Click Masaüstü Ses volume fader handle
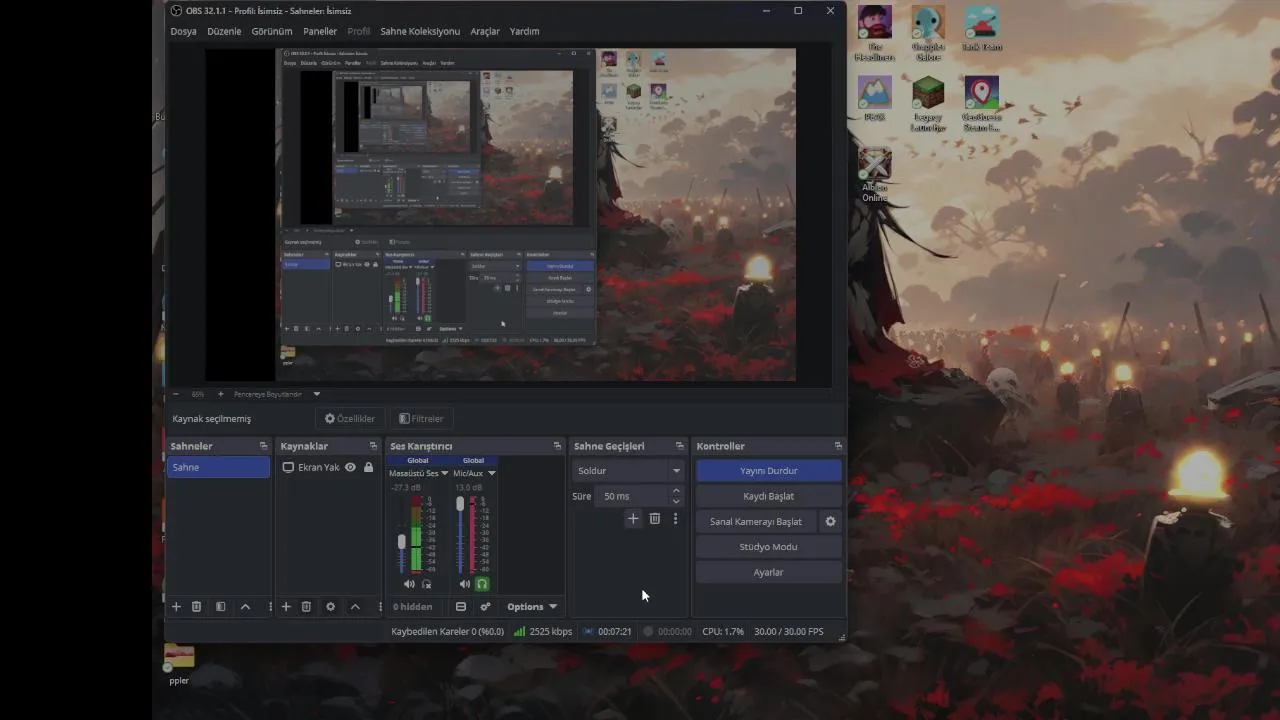This screenshot has width=1280, height=720. (402, 541)
